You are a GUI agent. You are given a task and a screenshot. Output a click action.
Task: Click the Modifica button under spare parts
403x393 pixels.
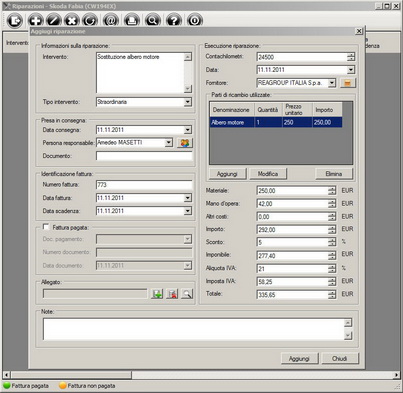[268, 174]
